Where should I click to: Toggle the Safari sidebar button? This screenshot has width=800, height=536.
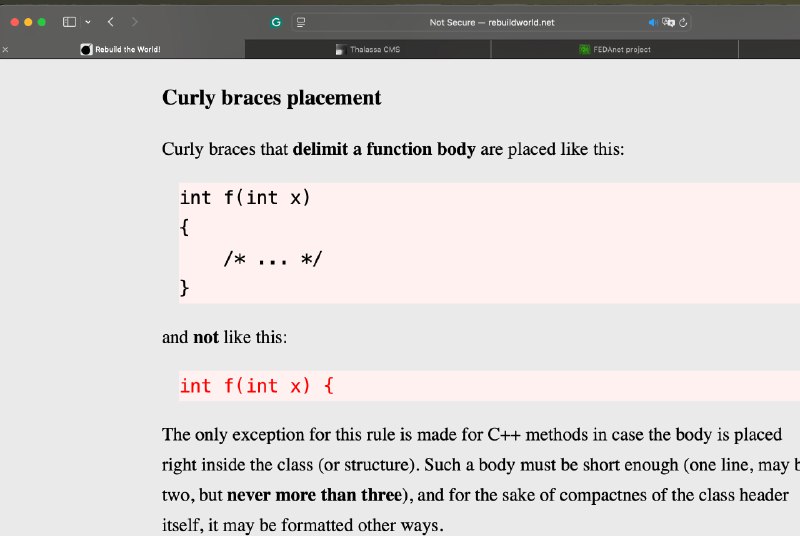[x=69, y=22]
